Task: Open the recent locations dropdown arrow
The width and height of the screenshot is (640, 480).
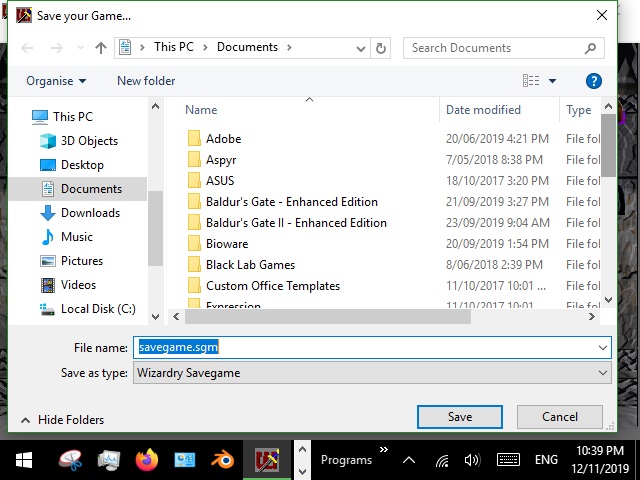Action: 80,48
